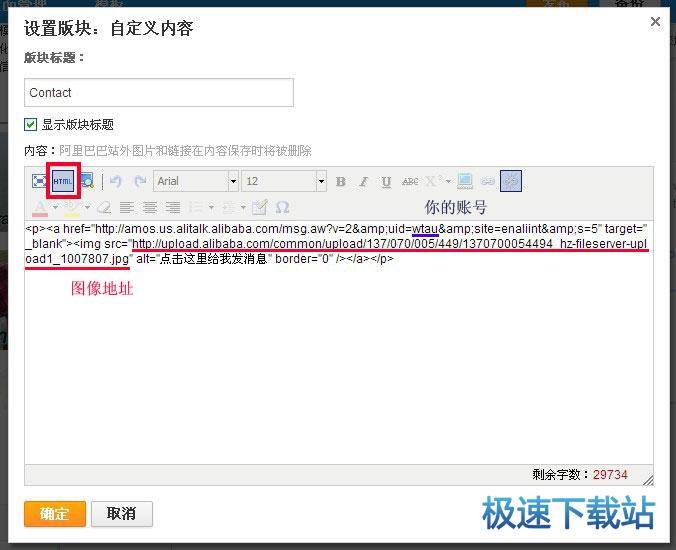This screenshot has height=550, width=676.
Task: Open superscript/subscript options arrow
Action: (448, 181)
